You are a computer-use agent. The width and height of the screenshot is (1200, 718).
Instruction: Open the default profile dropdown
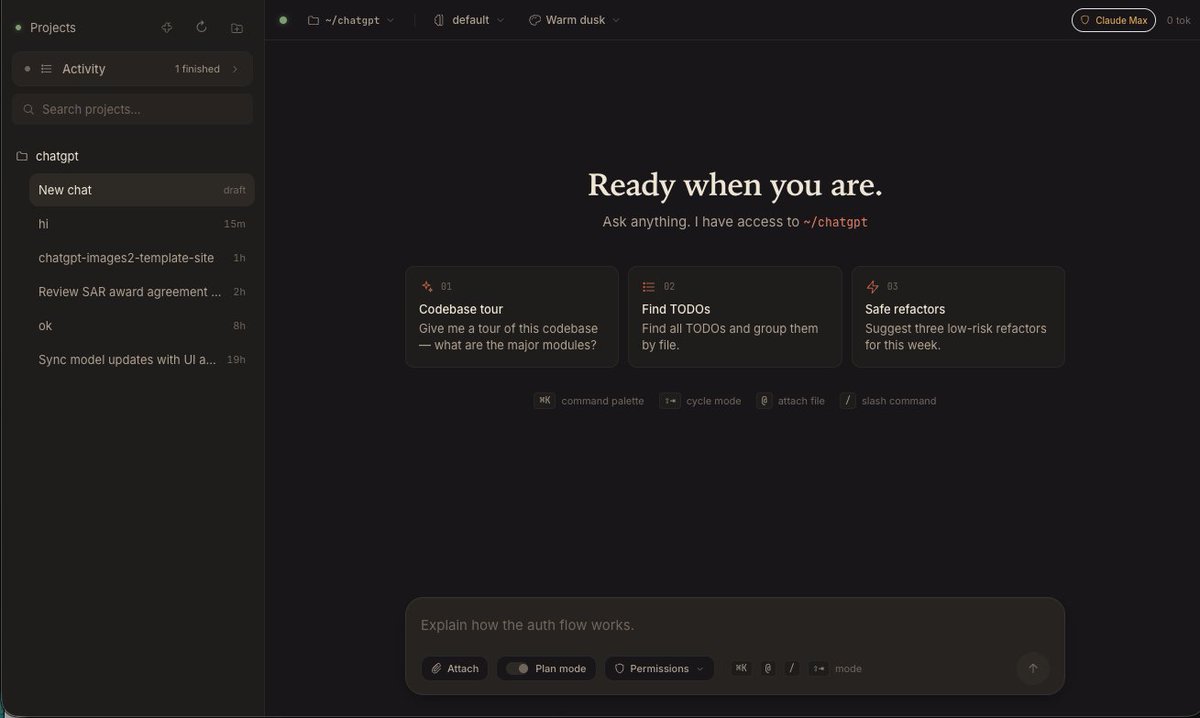tap(469, 20)
